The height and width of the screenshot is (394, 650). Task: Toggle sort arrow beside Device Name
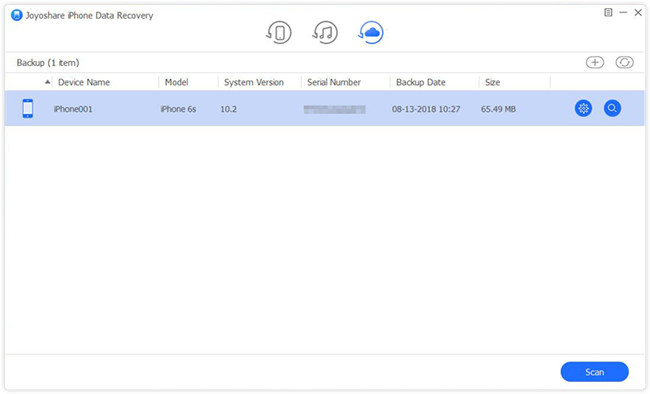[x=48, y=82]
